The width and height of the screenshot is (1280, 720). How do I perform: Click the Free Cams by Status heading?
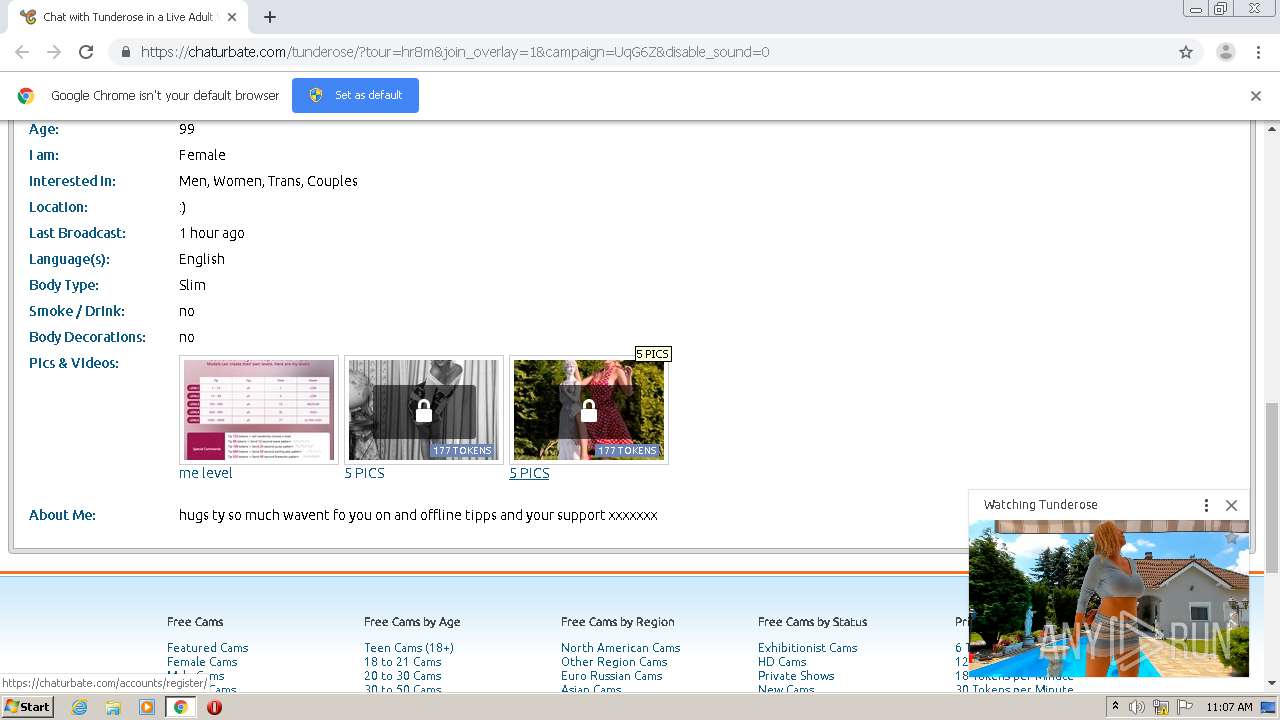(812, 622)
